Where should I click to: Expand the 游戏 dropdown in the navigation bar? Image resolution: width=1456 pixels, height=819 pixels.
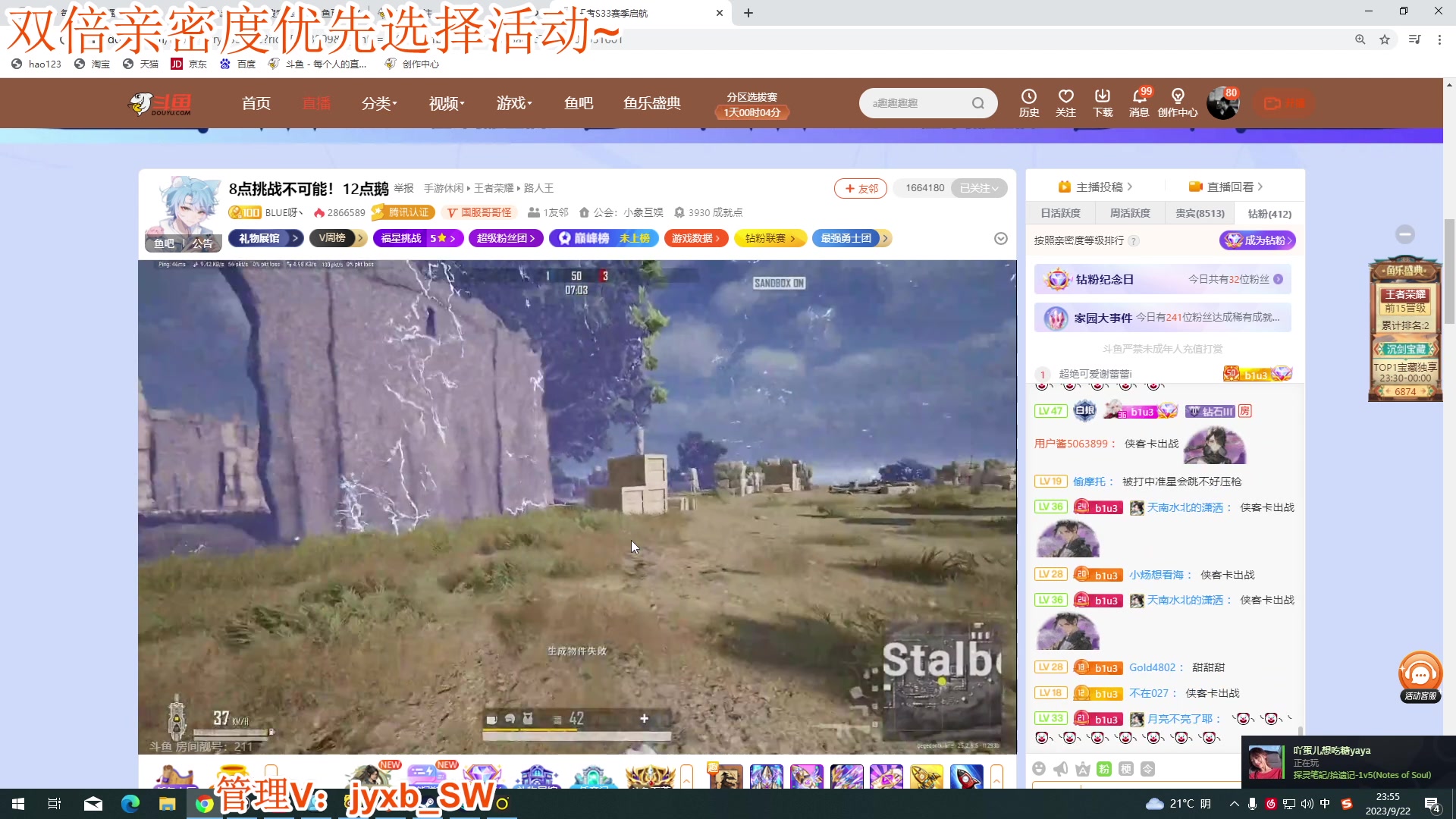[x=514, y=103]
